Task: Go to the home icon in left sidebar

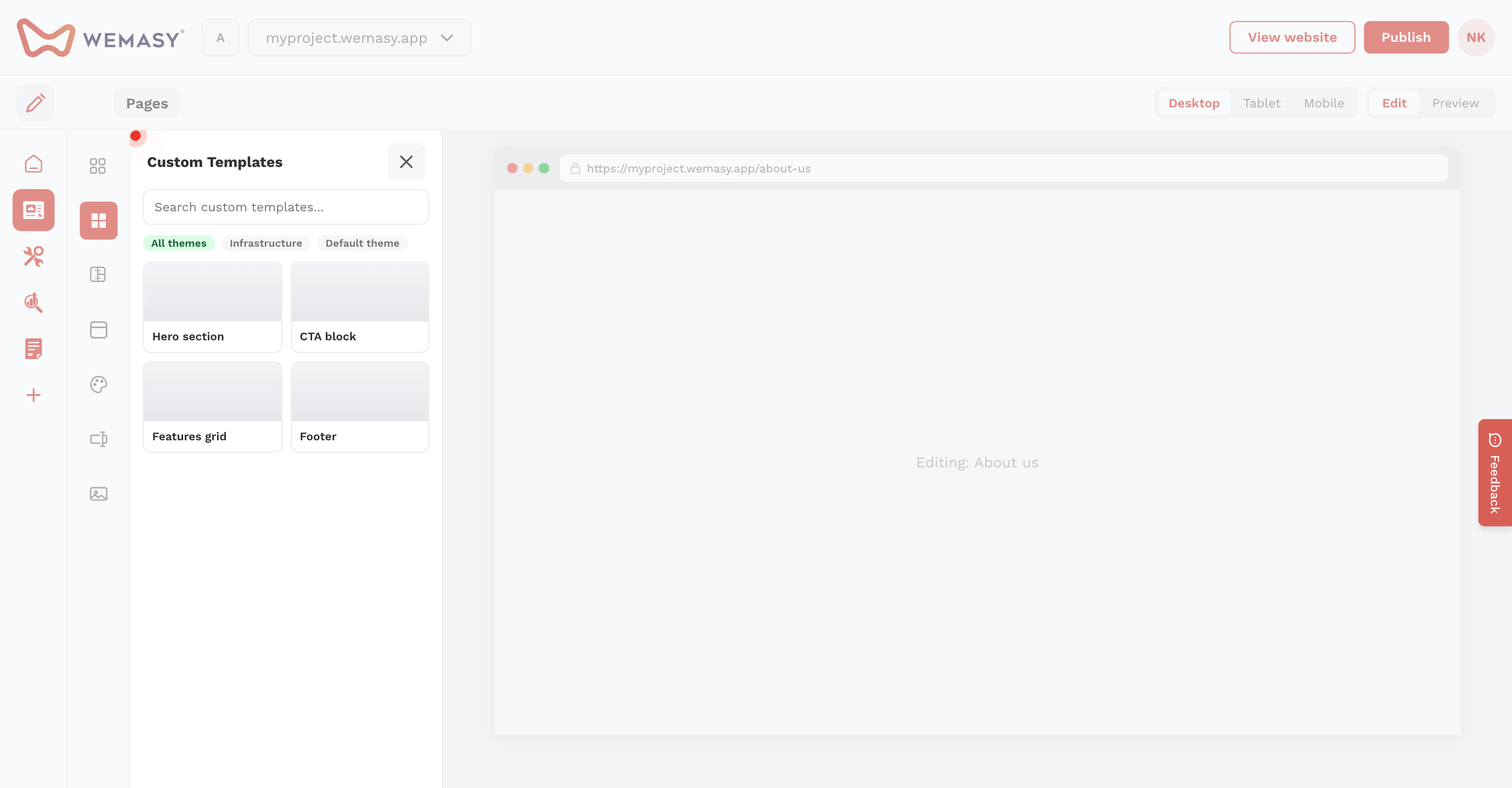Action: pyautogui.click(x=33, y=164)
